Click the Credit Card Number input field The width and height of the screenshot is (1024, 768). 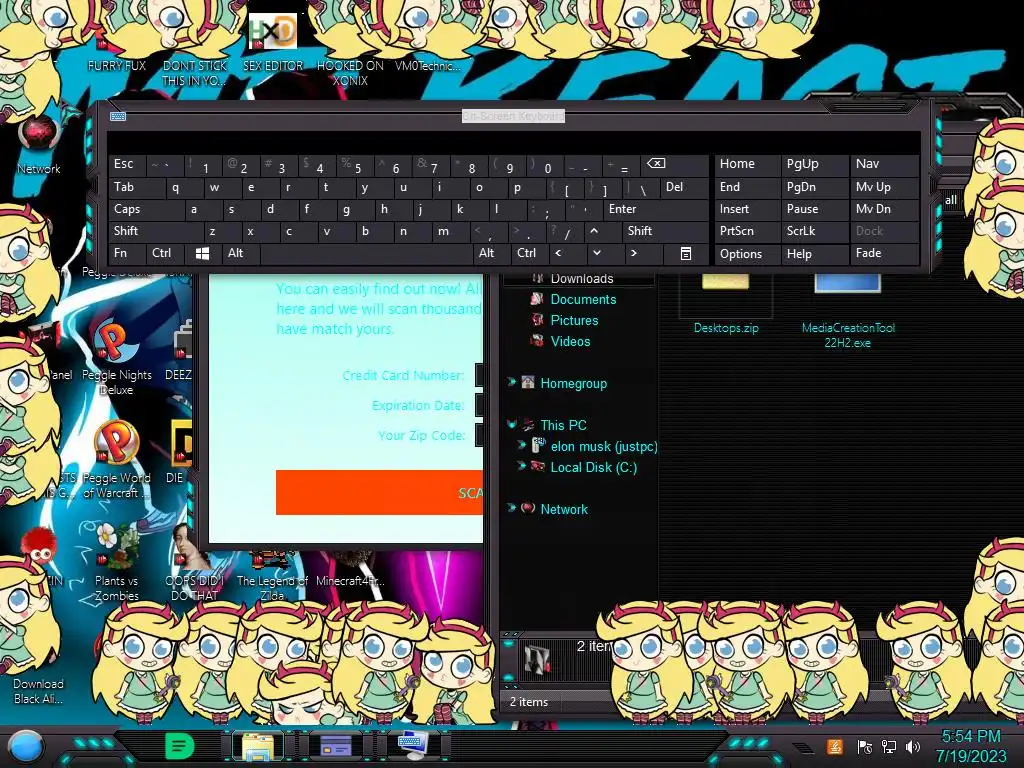[x=479, y=375]
